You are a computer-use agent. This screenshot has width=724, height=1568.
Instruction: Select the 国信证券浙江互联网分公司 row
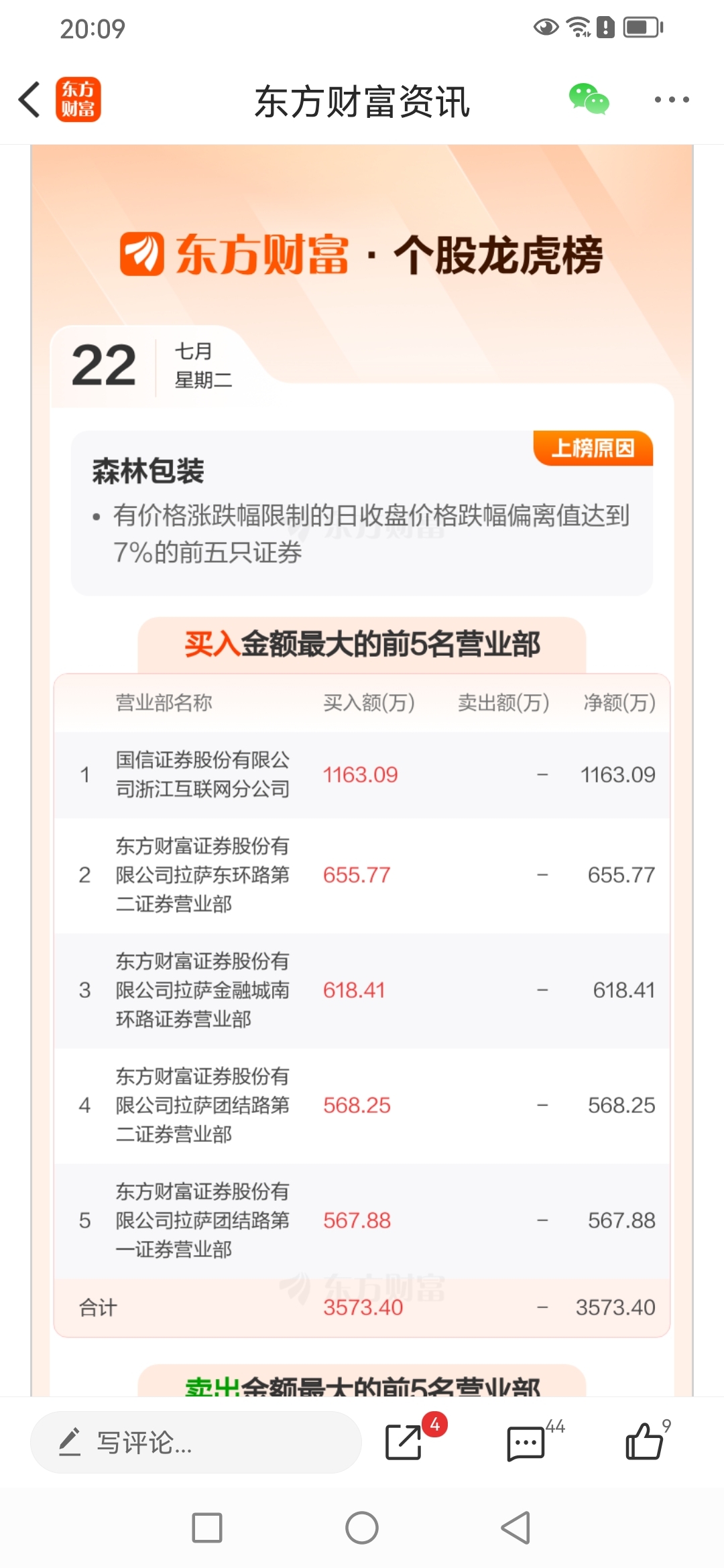click(x=362, y=775)
